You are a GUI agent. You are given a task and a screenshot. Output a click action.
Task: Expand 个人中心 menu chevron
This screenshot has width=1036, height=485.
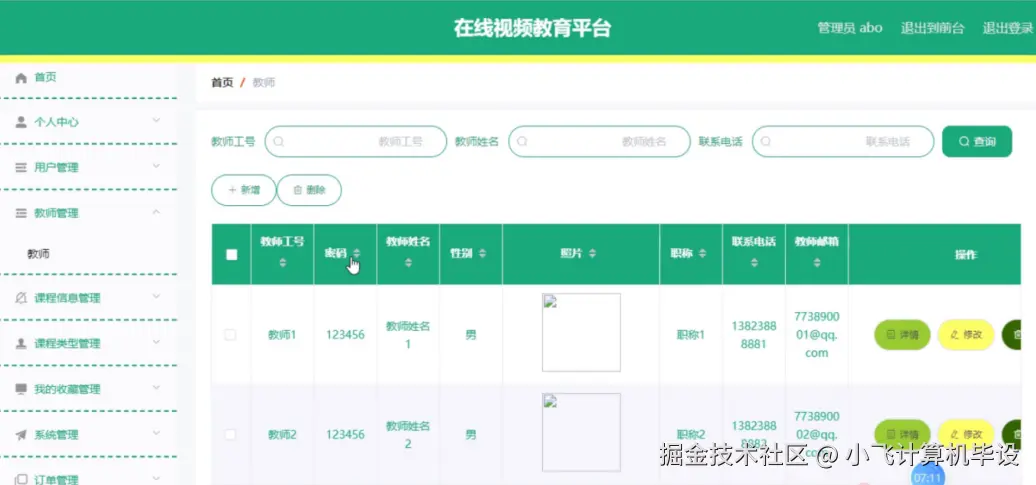[x=156, y=120]
